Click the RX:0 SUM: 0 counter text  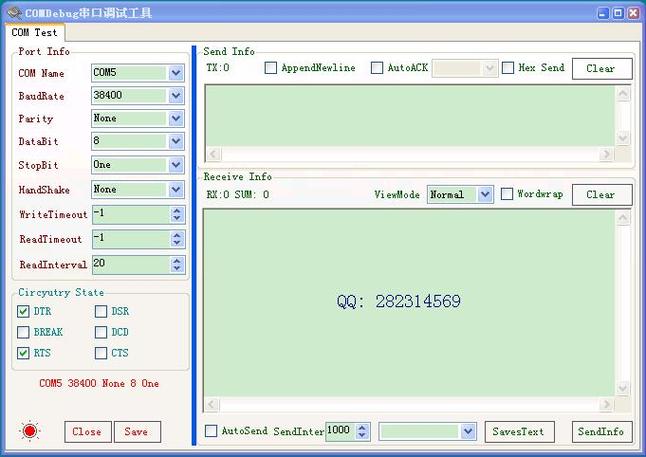pos(238,195)
